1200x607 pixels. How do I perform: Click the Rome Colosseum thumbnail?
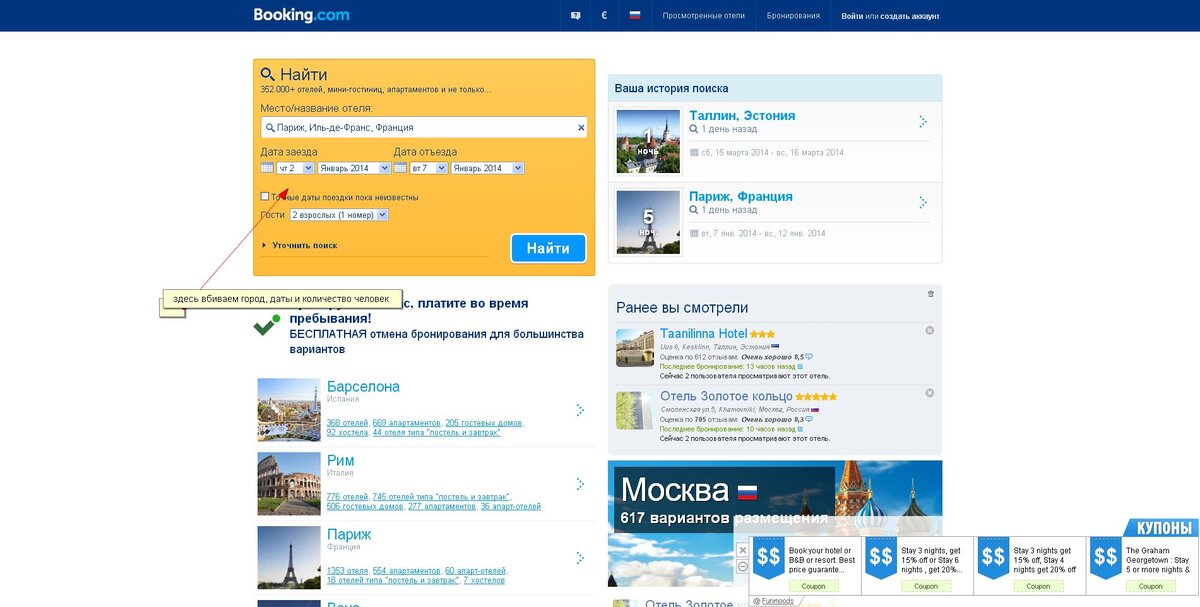pos(289,484)
